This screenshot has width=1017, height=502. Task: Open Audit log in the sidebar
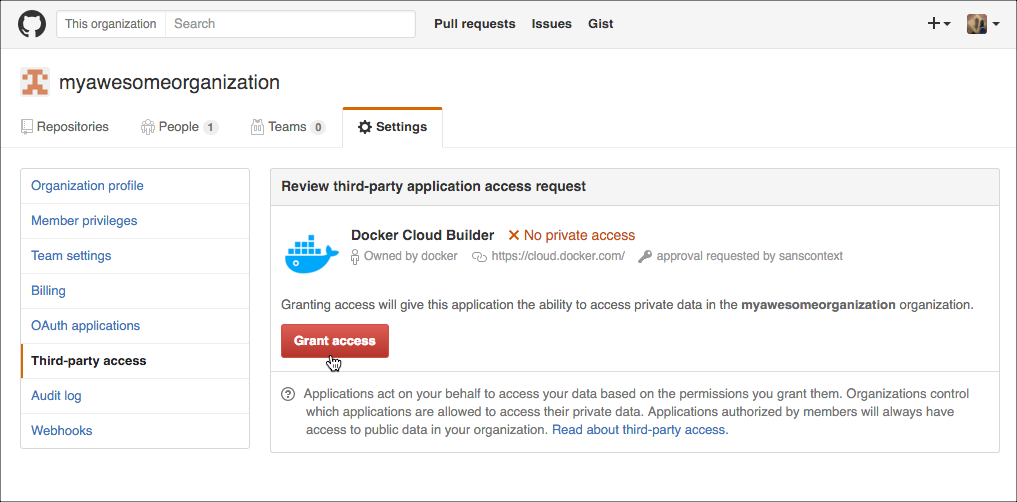tap(56, 396)
